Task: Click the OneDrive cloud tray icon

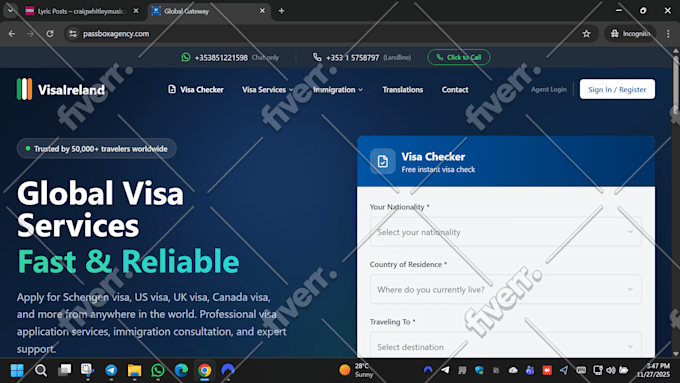Action: 513,370
